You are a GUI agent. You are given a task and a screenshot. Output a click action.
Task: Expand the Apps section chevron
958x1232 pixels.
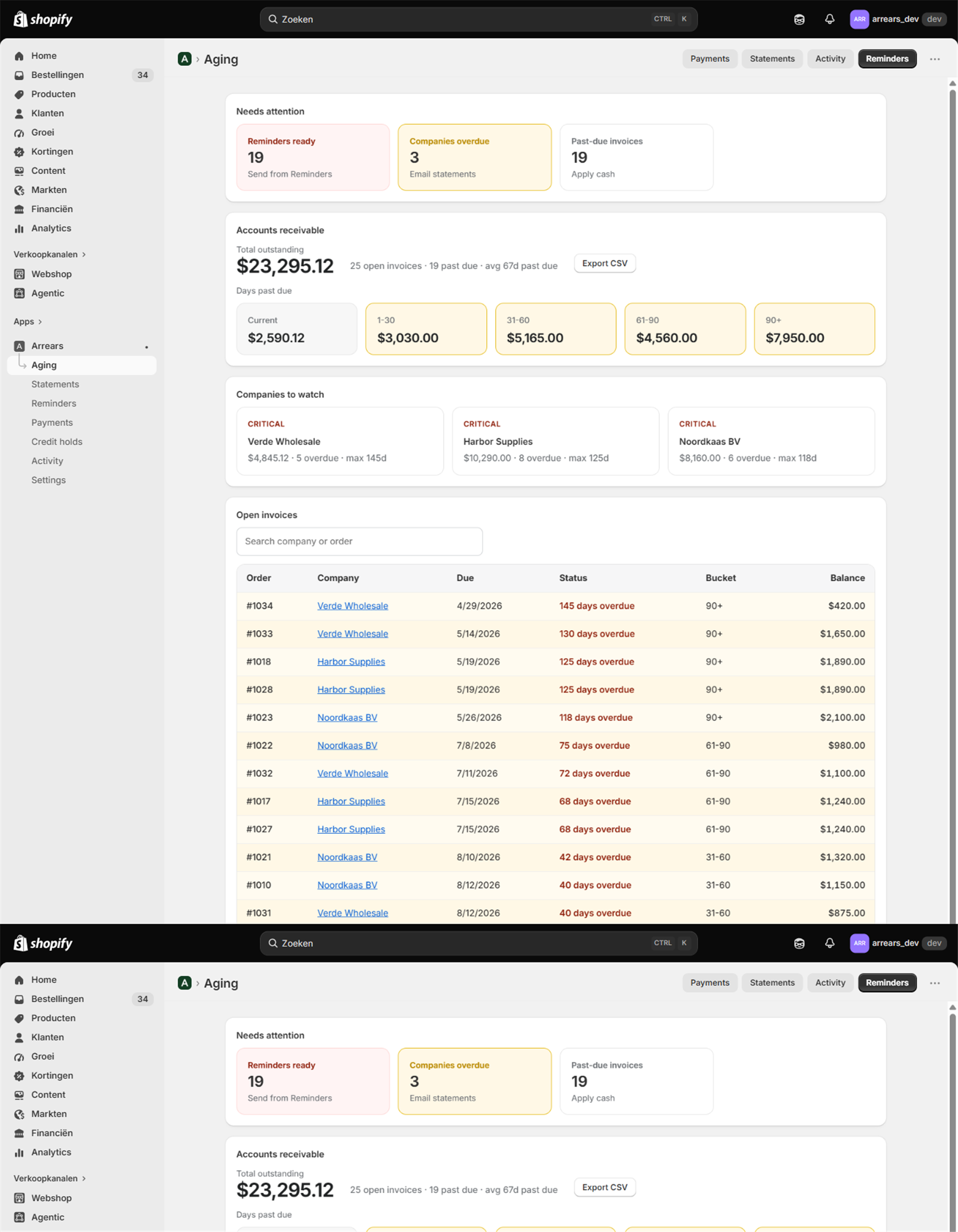pos(40,322)
